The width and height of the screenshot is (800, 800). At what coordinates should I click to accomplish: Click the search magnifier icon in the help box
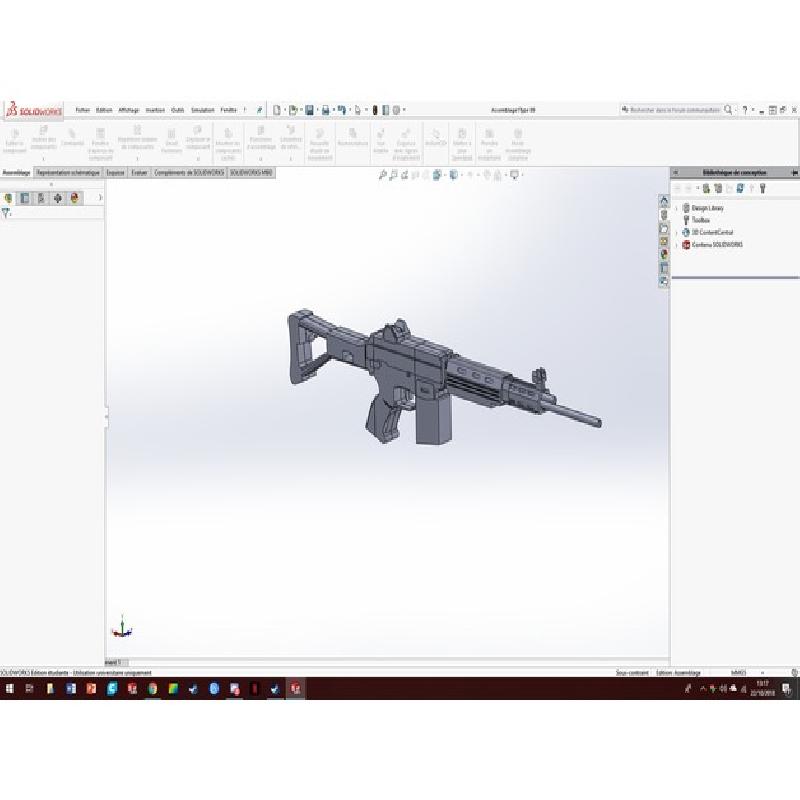pos(729,109)
